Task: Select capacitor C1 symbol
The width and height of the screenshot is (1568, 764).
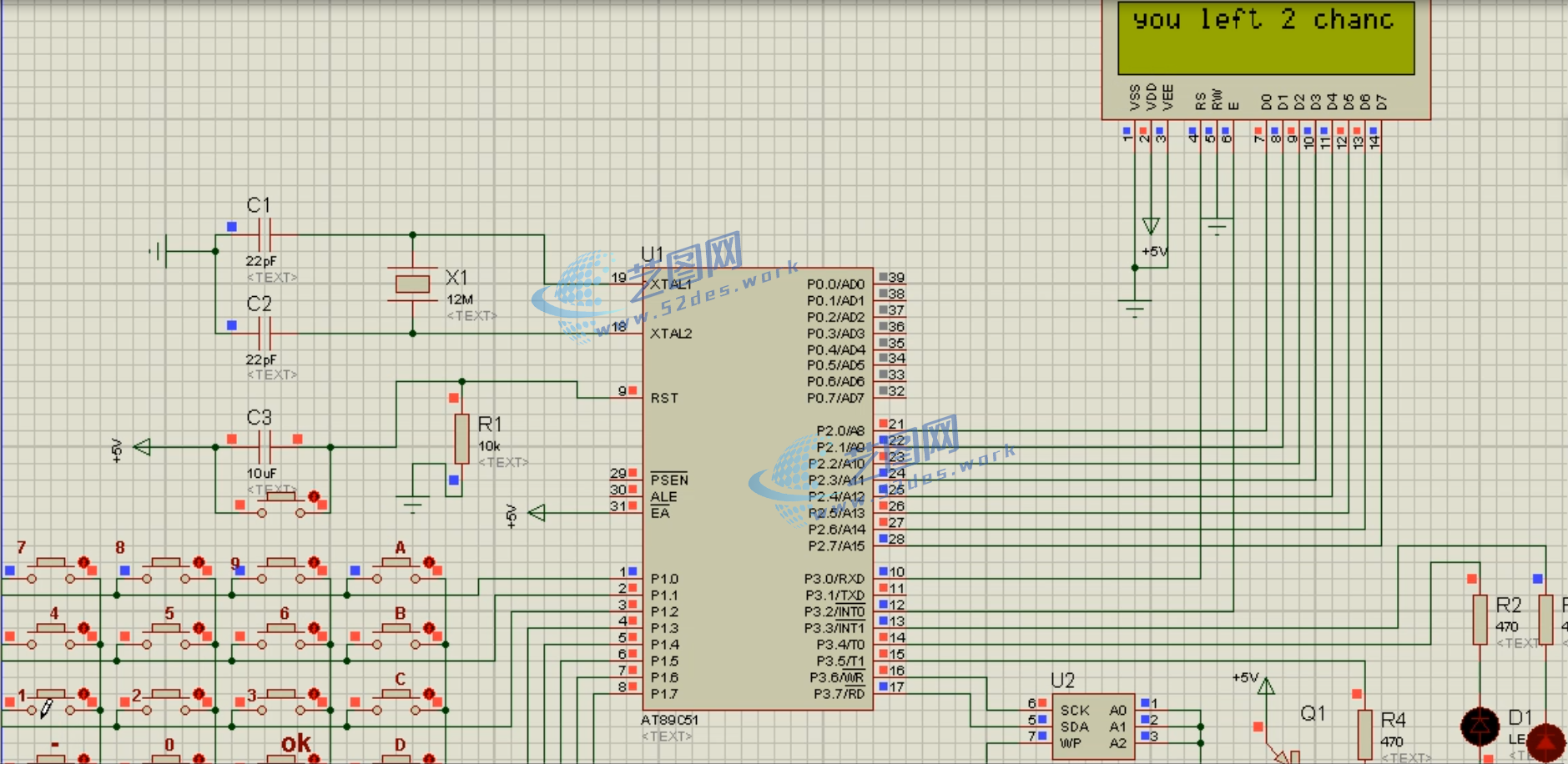Action: click(x=265, y=235)
